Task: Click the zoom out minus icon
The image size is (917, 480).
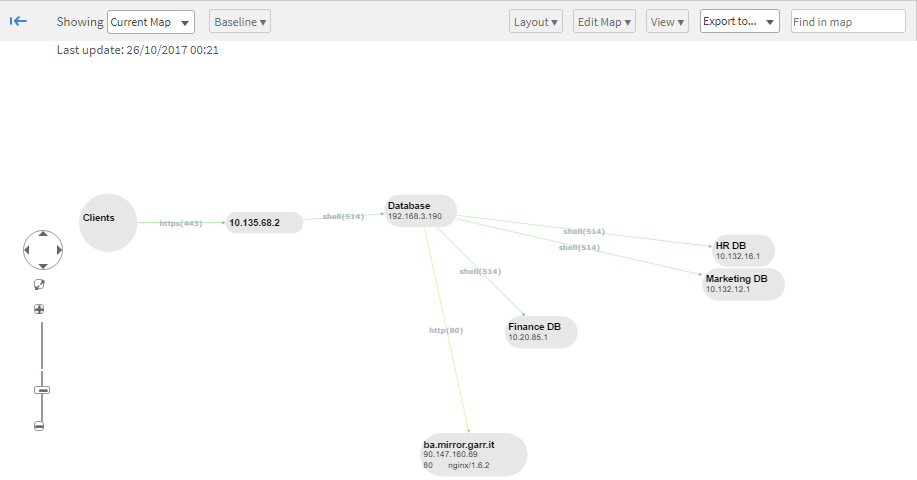Action: [39, 426]
